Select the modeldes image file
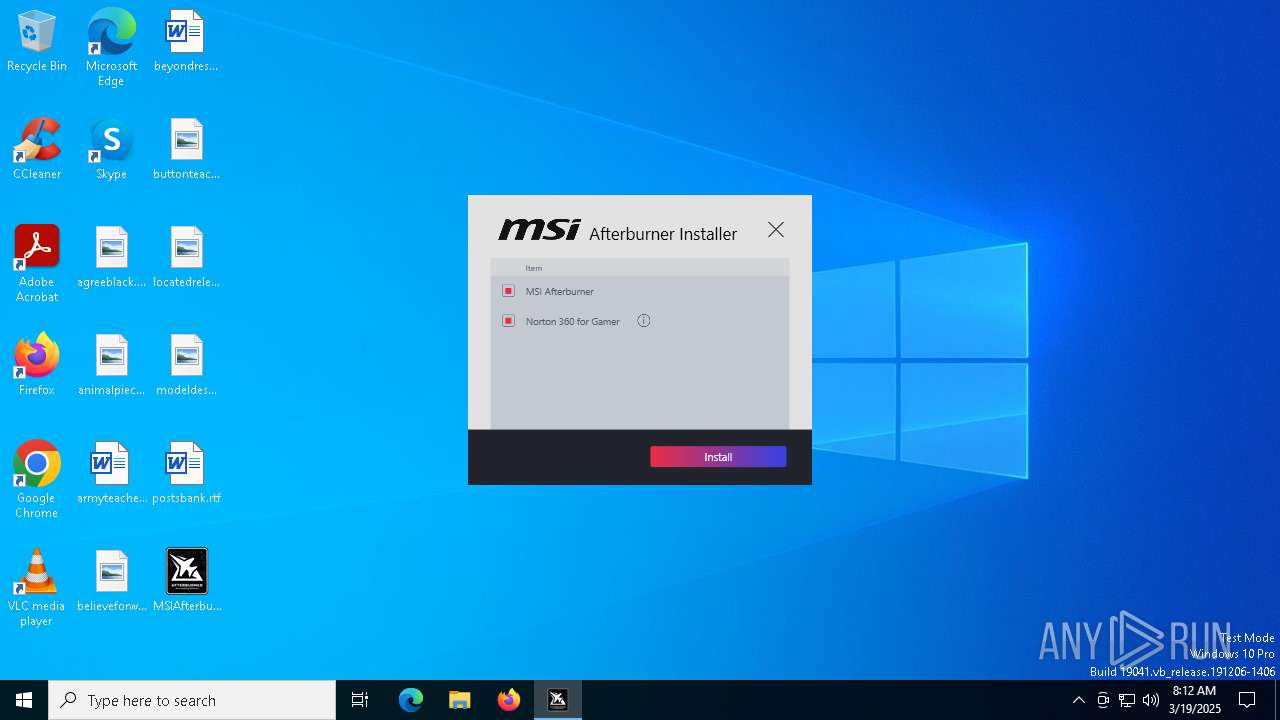Image resolution: width=1280 pixels, height=720 pixels. tap(186, 365)
